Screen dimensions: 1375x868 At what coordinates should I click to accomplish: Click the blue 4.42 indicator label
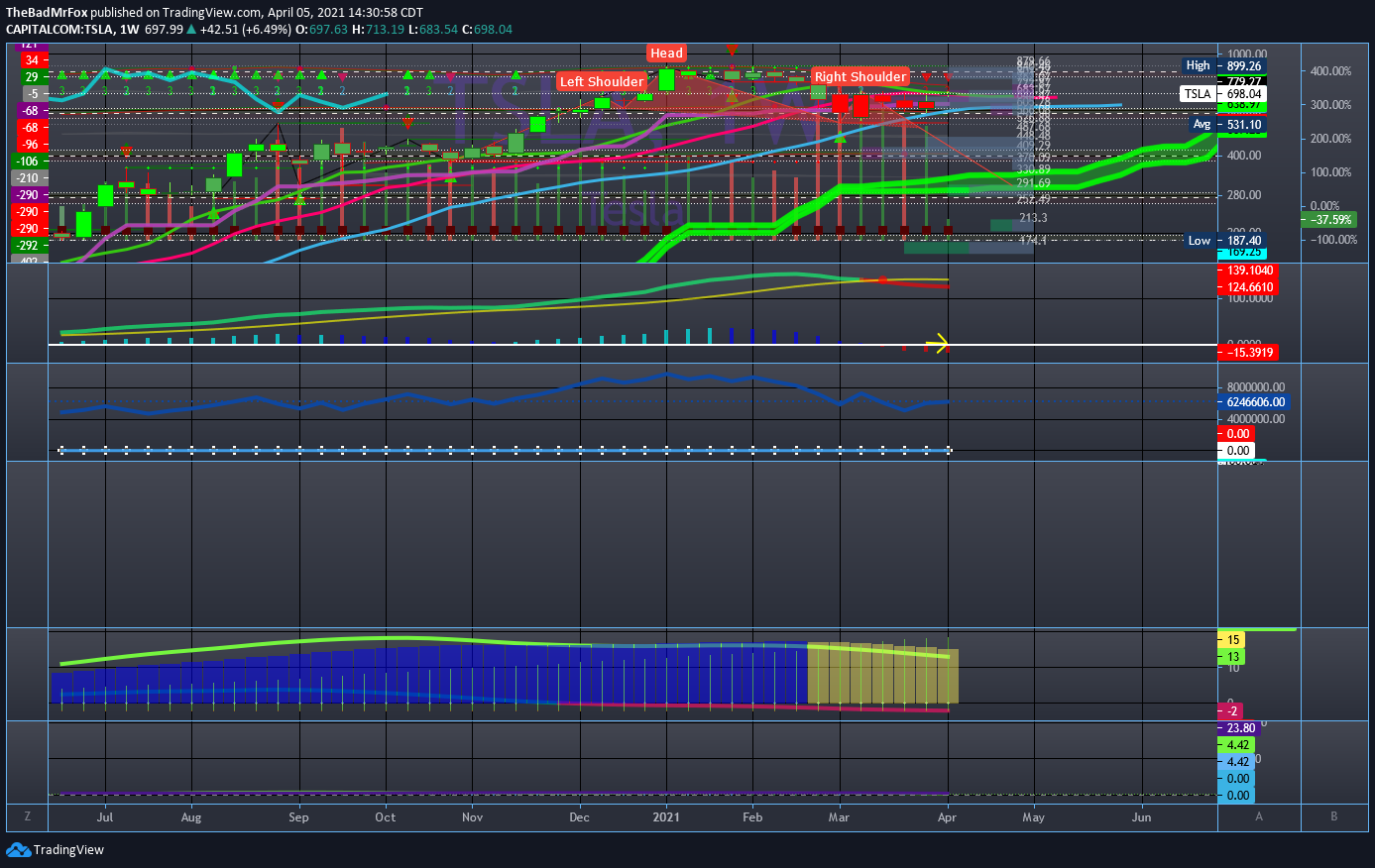1238,762
